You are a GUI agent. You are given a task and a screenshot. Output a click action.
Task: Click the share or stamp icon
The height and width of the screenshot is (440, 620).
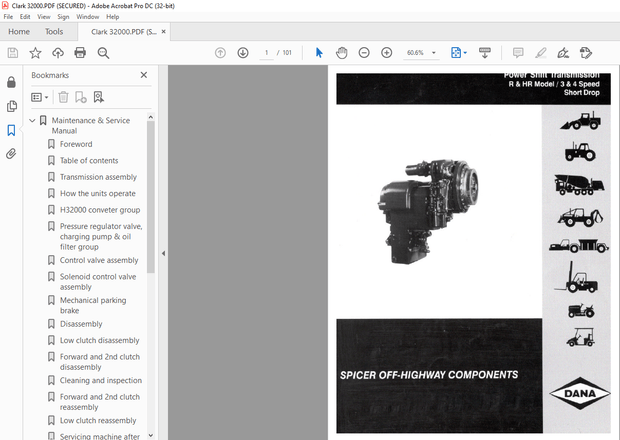pyautogui.click(x=586, y=53)
